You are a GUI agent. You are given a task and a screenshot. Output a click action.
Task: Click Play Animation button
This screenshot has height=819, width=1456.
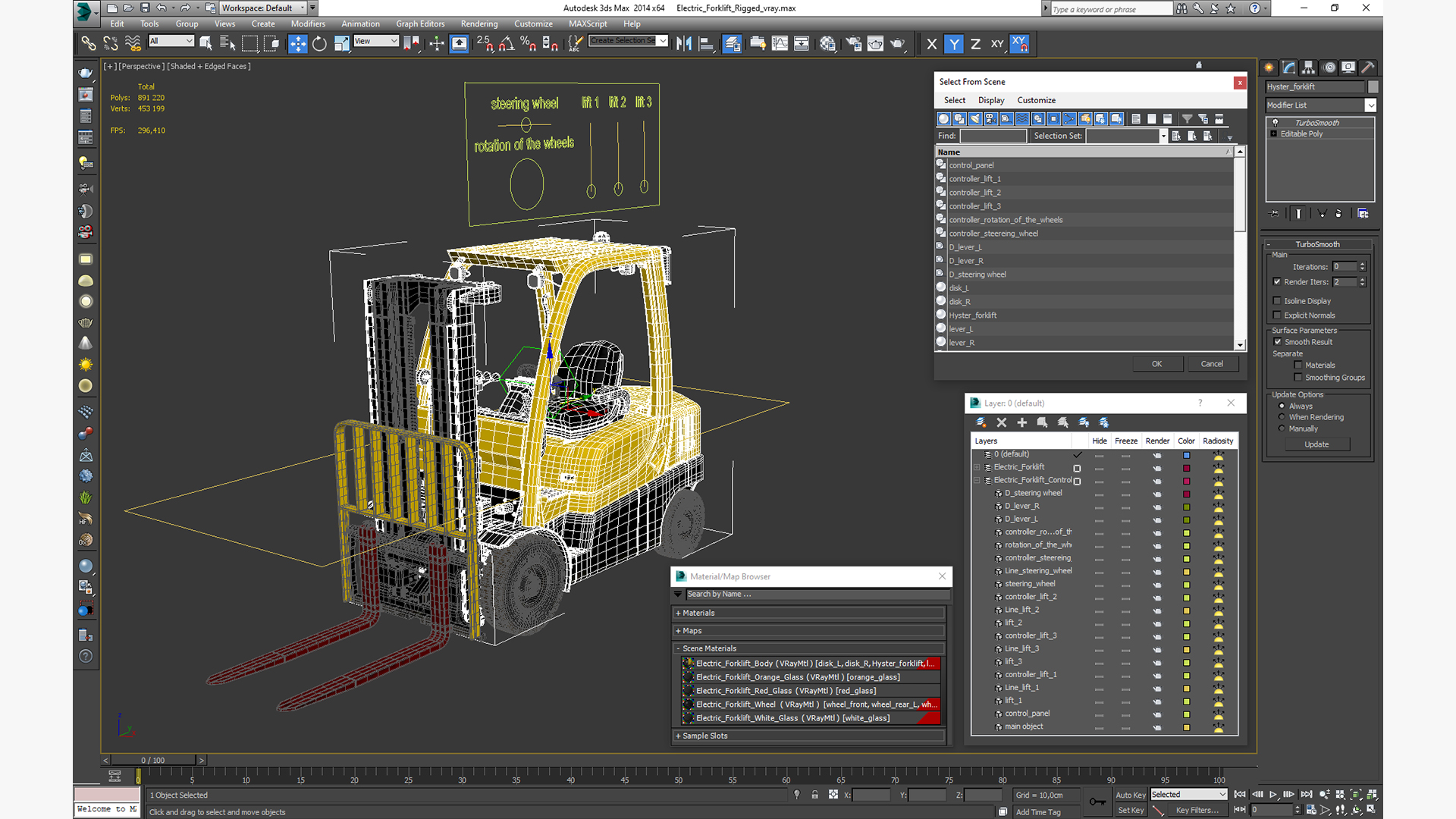click(x=1273, y=794)
